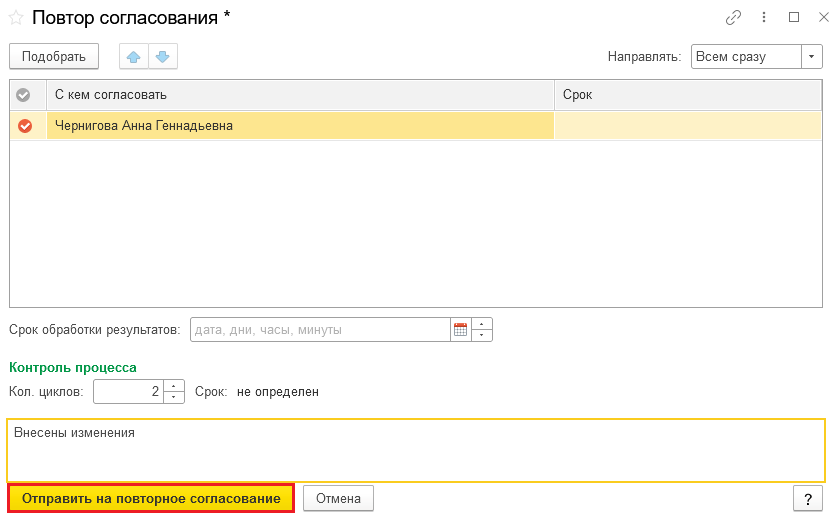This screenshot has width=833, height=520.
Task: Click the Срок обработки результатов input field
Action: [320, 329]
